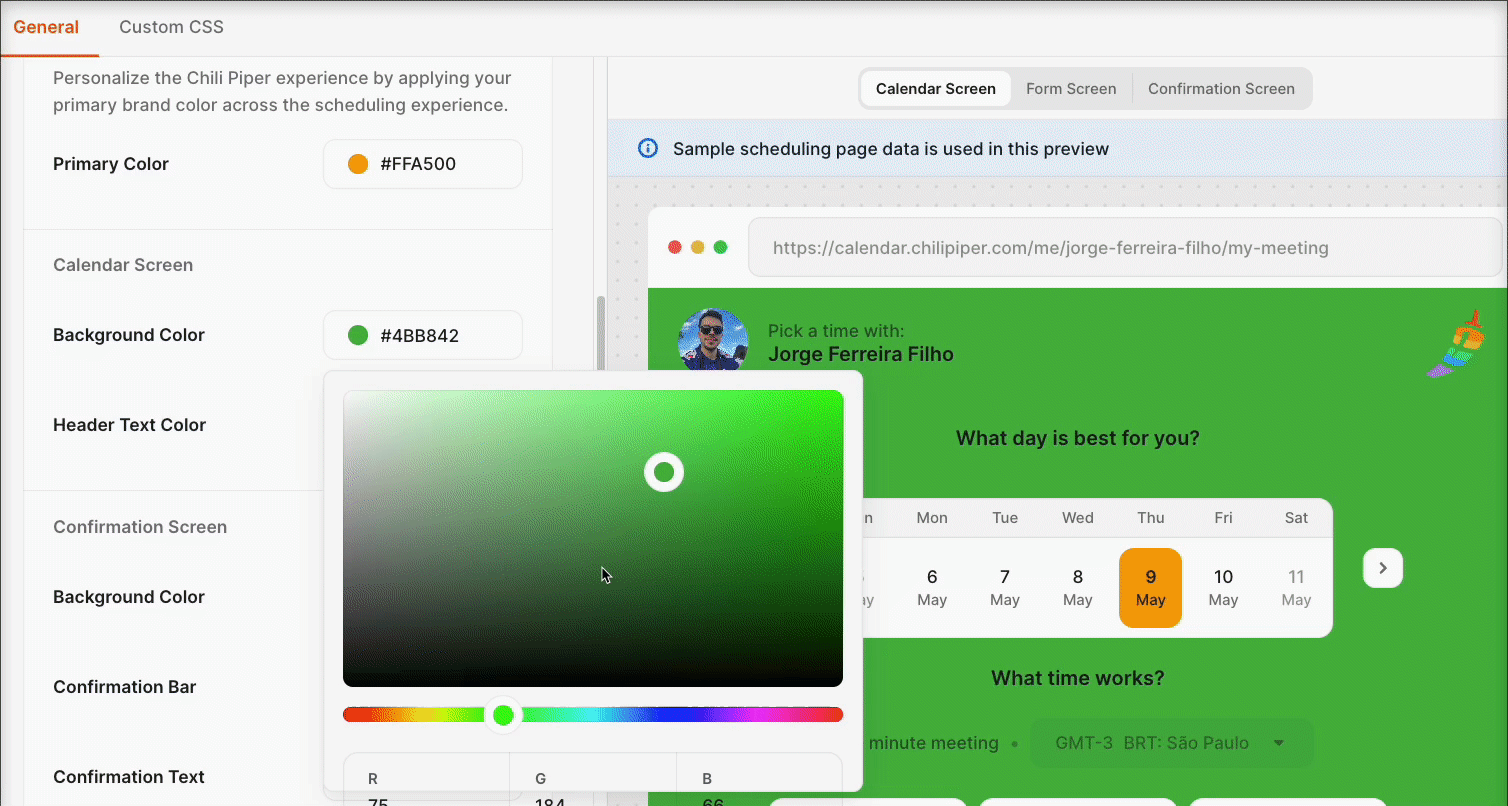The image size is (1508, 806).
Task: Select Tuesday 7 May date
Action: [1005, 588]
